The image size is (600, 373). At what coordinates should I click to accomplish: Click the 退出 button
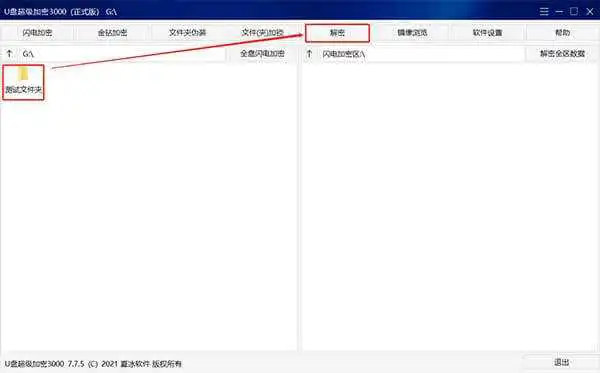point(561,362)
